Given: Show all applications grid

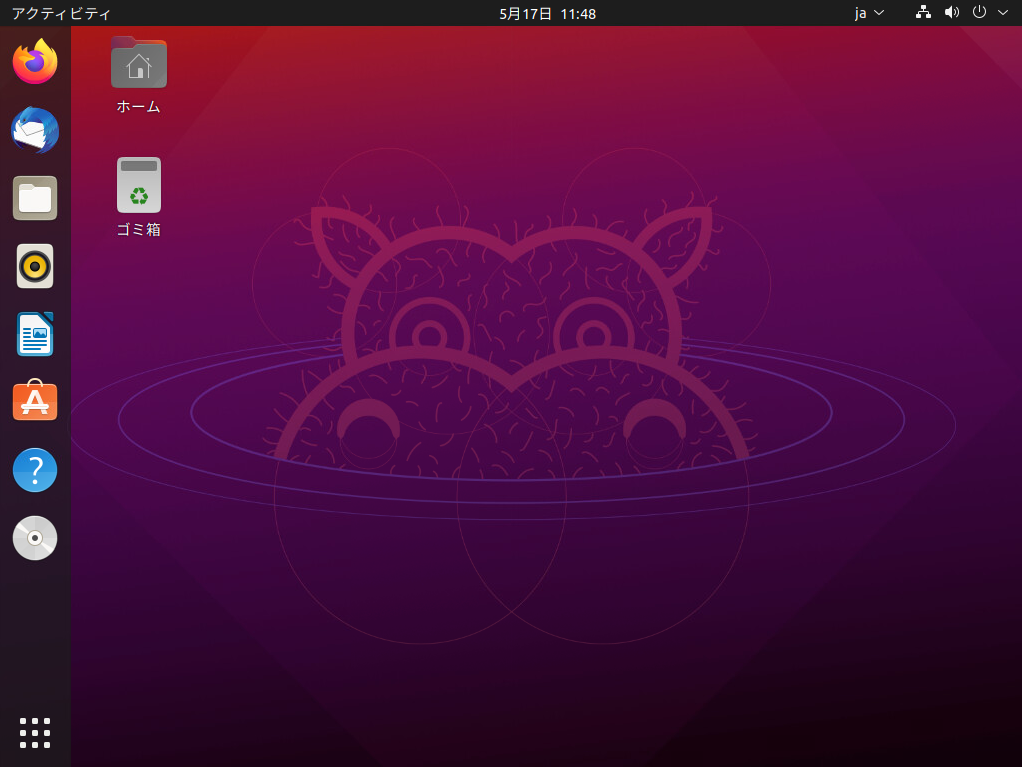Looking at the screenshot, I should coord(35,733).
